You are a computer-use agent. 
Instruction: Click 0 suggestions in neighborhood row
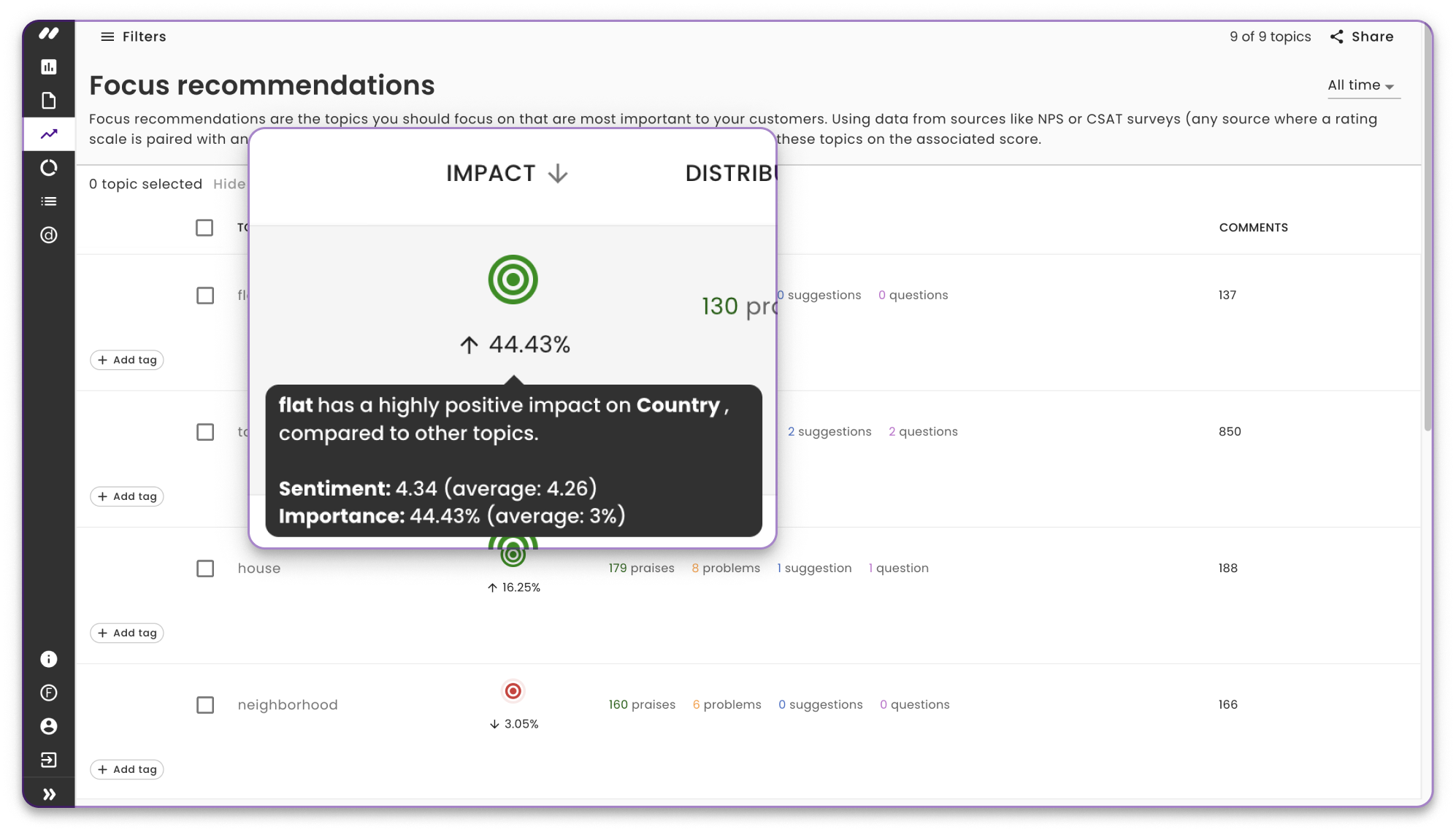coord(821,705)
